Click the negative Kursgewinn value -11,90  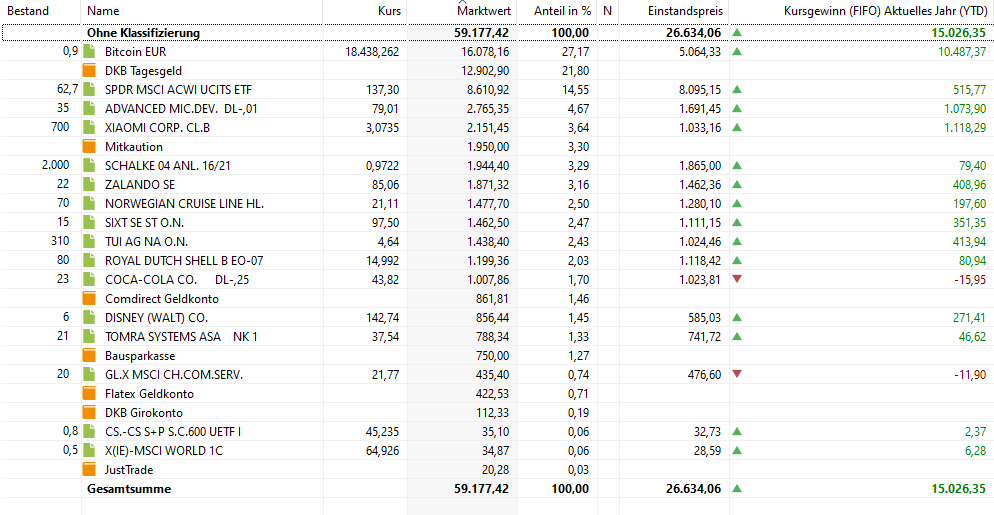point(971,374)
